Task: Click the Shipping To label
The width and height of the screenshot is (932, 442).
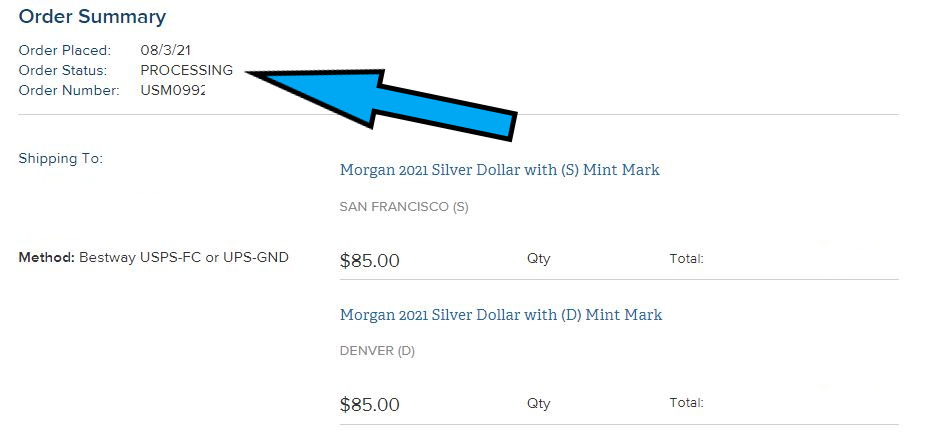Action: click(x=61, y=159)
